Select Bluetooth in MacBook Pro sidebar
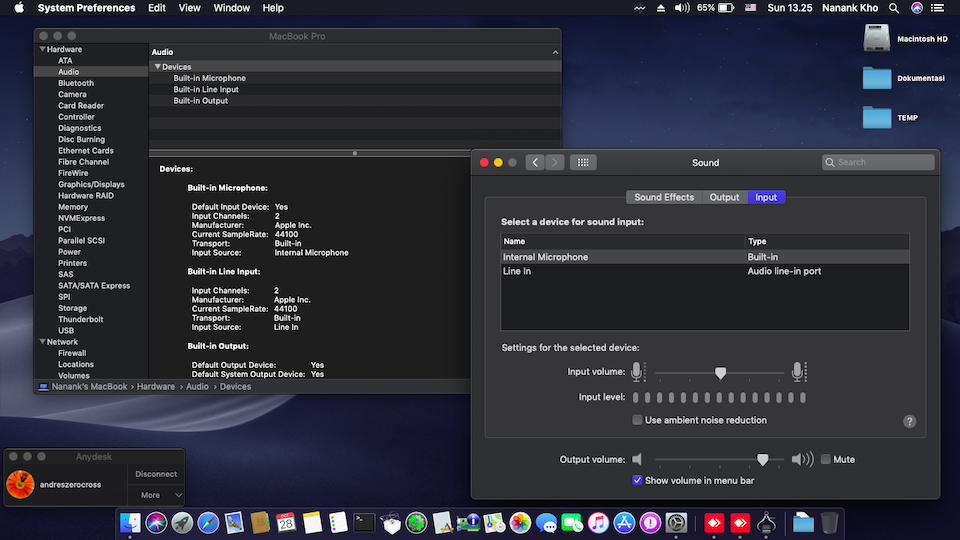The width and height of the screenshot is (960, 540). point(76,83)
